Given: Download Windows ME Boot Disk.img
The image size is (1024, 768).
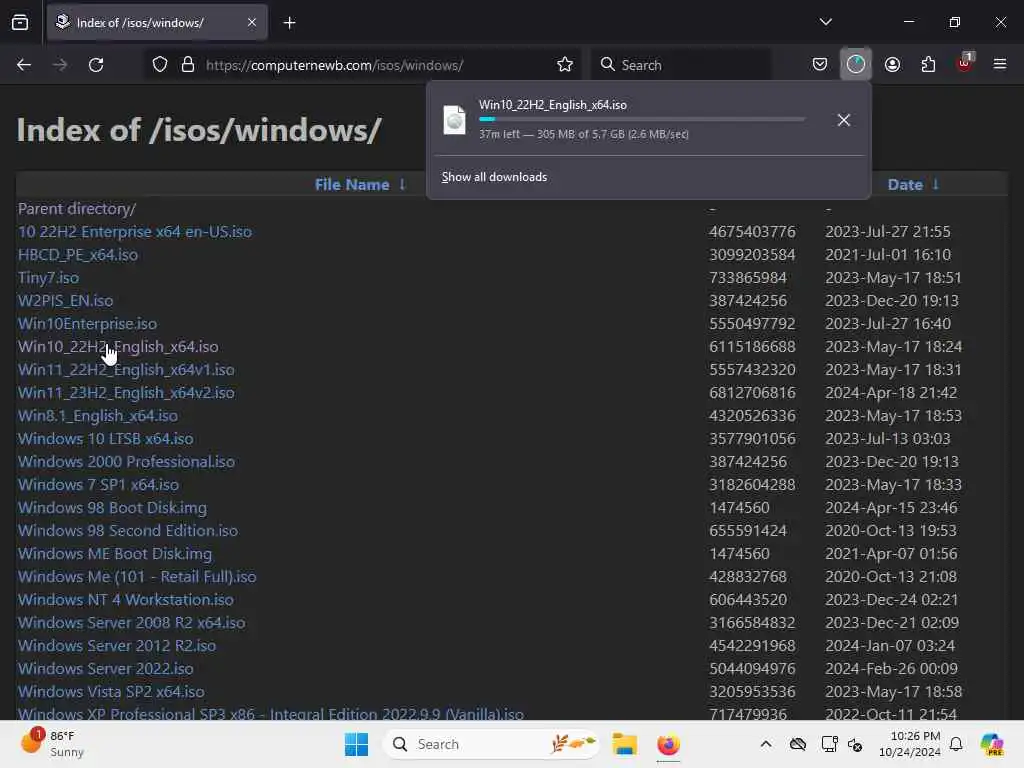Looking at the screenshot, I should click(115, 554).
